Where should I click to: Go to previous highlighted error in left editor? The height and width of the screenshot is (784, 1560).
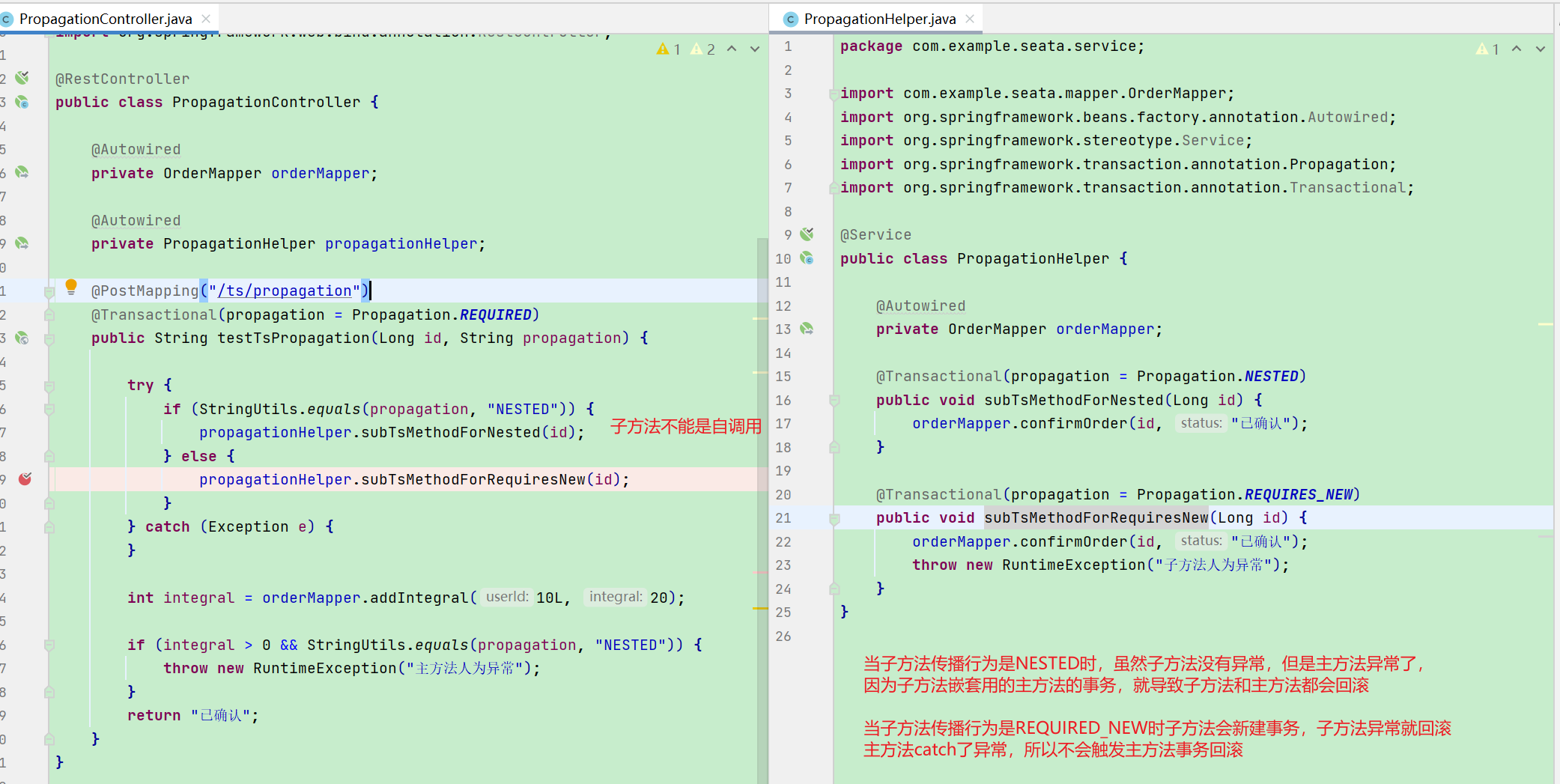(732, 49)
